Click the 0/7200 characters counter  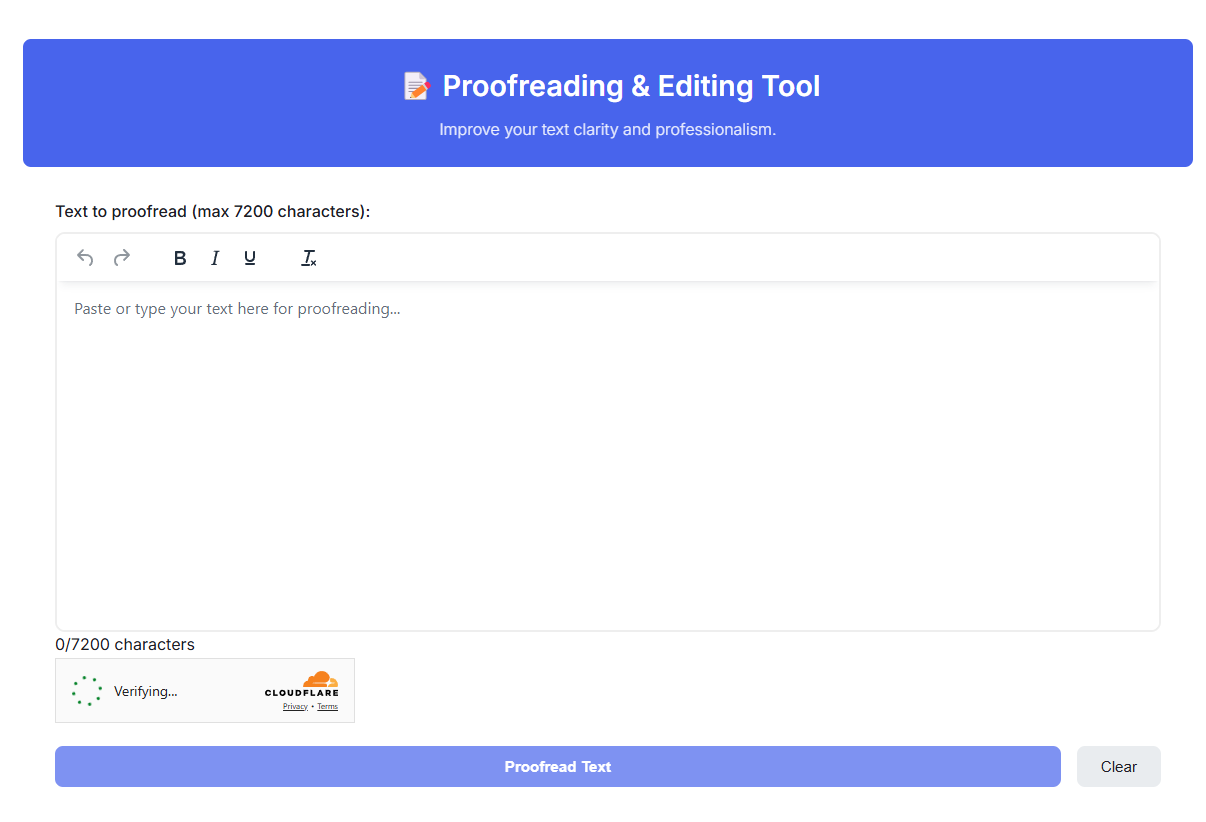point(125,645)
